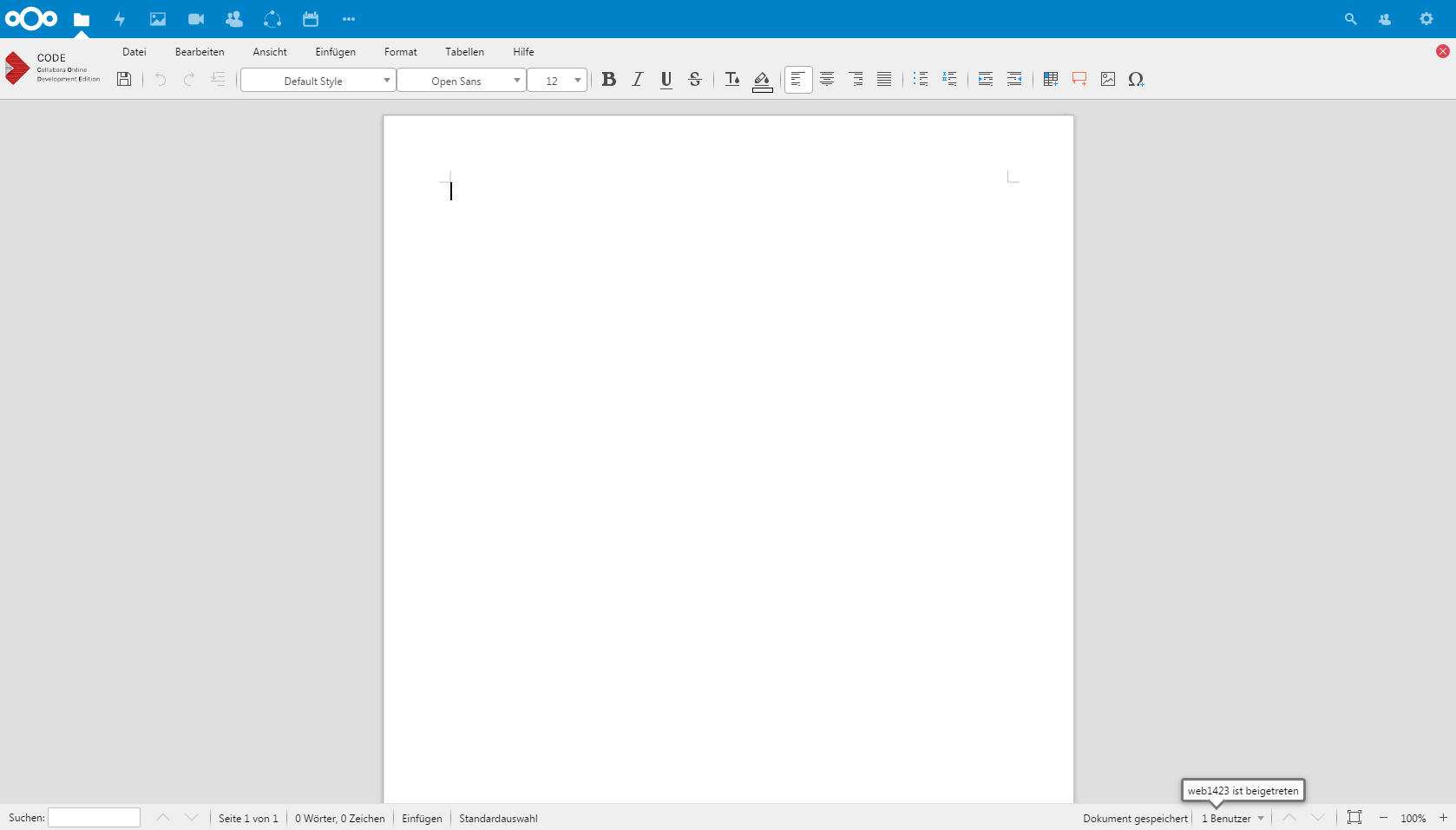Close the document with red X

(1443, 51)
